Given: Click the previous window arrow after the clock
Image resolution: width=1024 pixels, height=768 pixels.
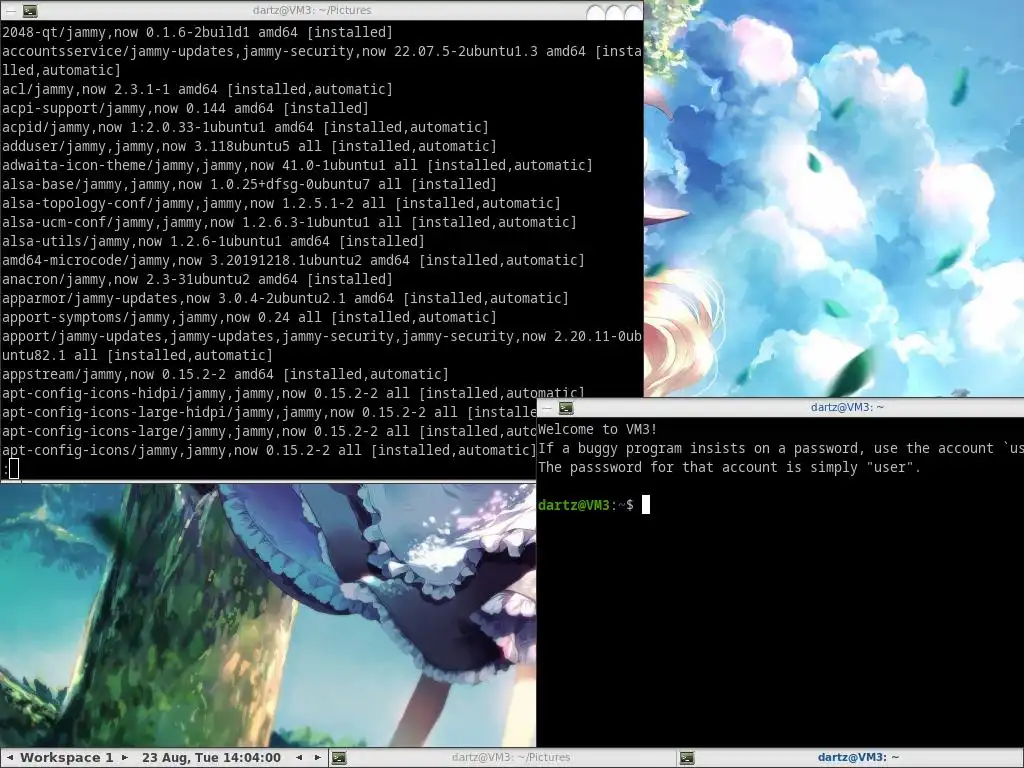Looking at the screenshot, I should 300,758.
